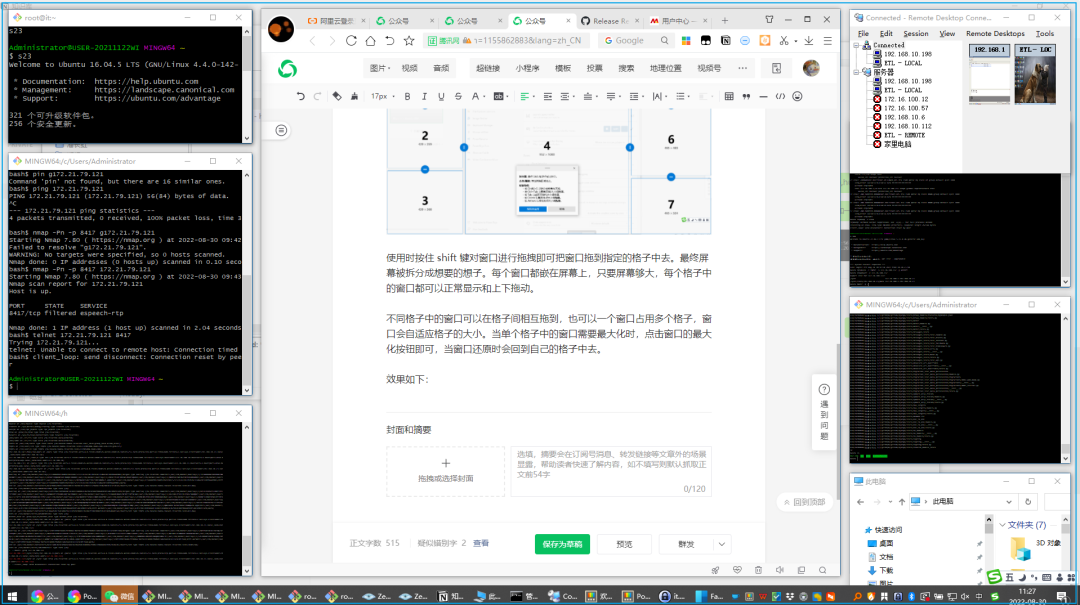Click the format painter icon near undo

pos(336,96)
